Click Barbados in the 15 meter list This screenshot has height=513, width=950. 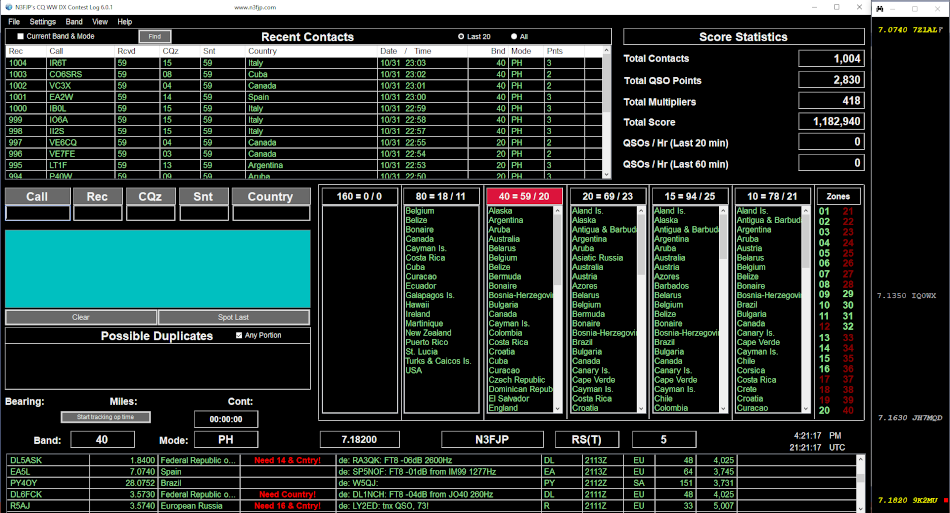671,286
